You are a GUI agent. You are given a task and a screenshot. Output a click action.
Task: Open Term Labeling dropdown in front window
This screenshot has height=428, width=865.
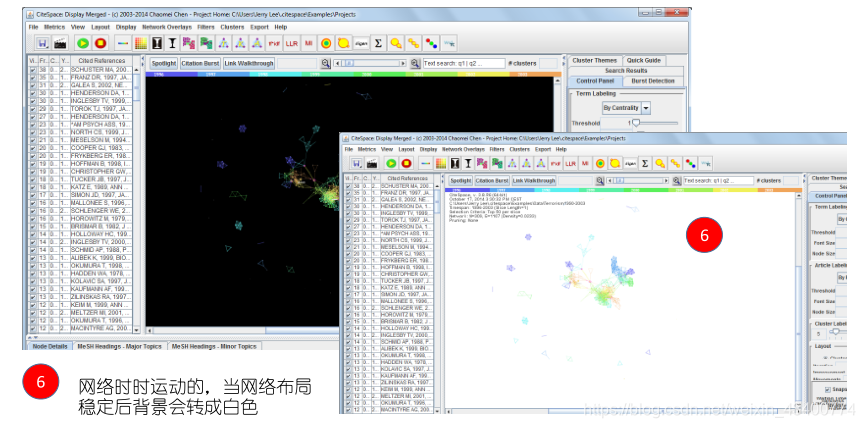pos(842,220)
